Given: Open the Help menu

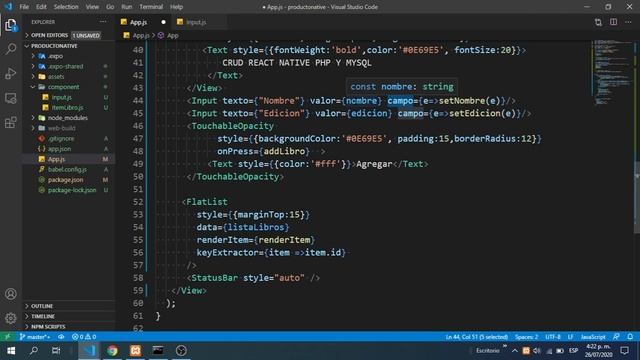Looking at the screenshot, I should 176,7.
